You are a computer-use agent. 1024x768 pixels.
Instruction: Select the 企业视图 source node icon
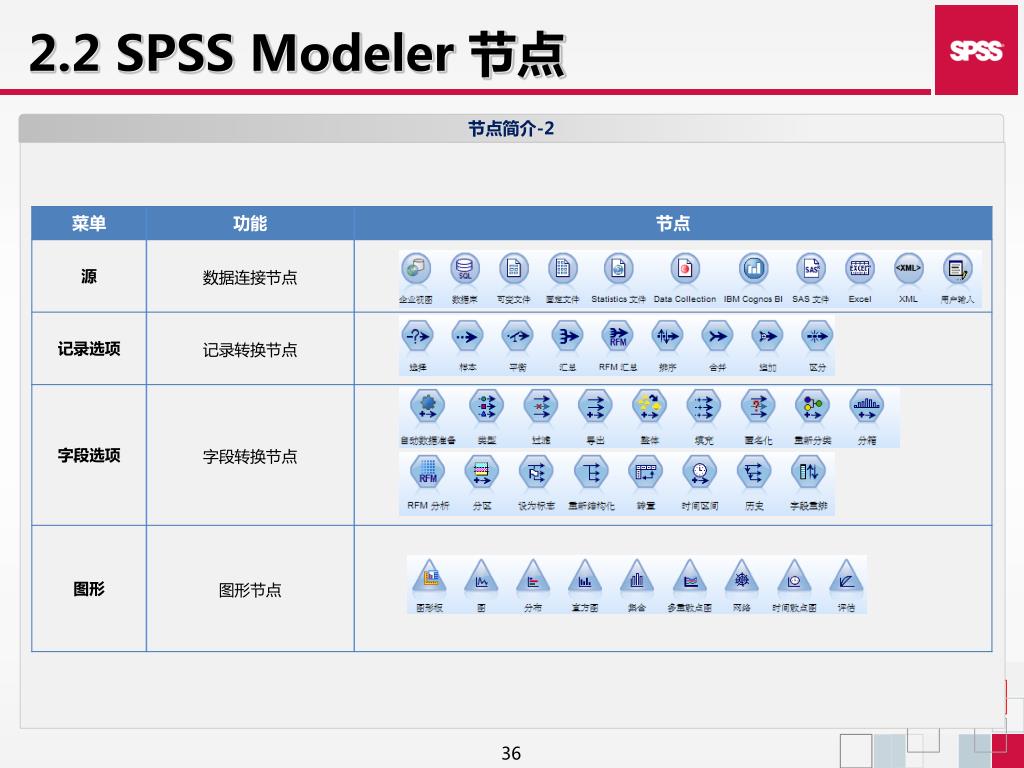[x=416, y=268]
